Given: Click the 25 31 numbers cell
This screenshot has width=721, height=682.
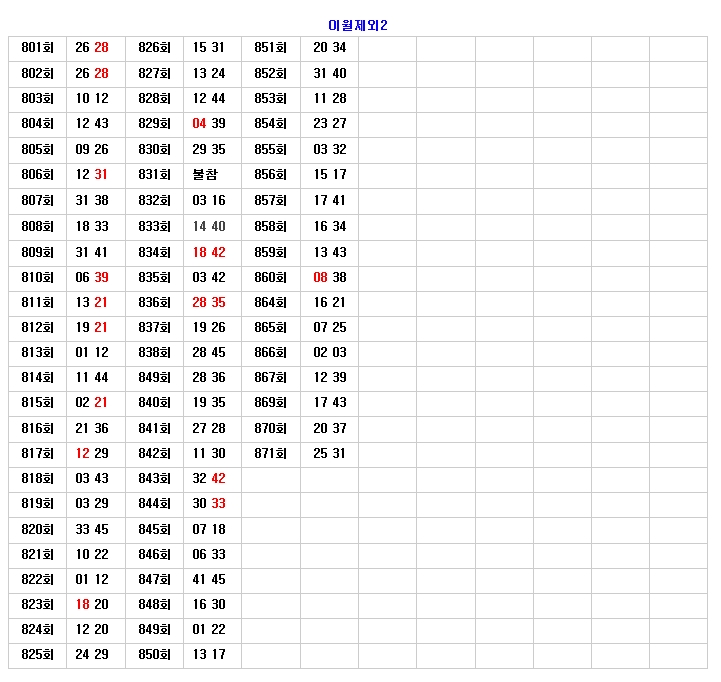Looking at the screenshot, I should coord(329,453).
